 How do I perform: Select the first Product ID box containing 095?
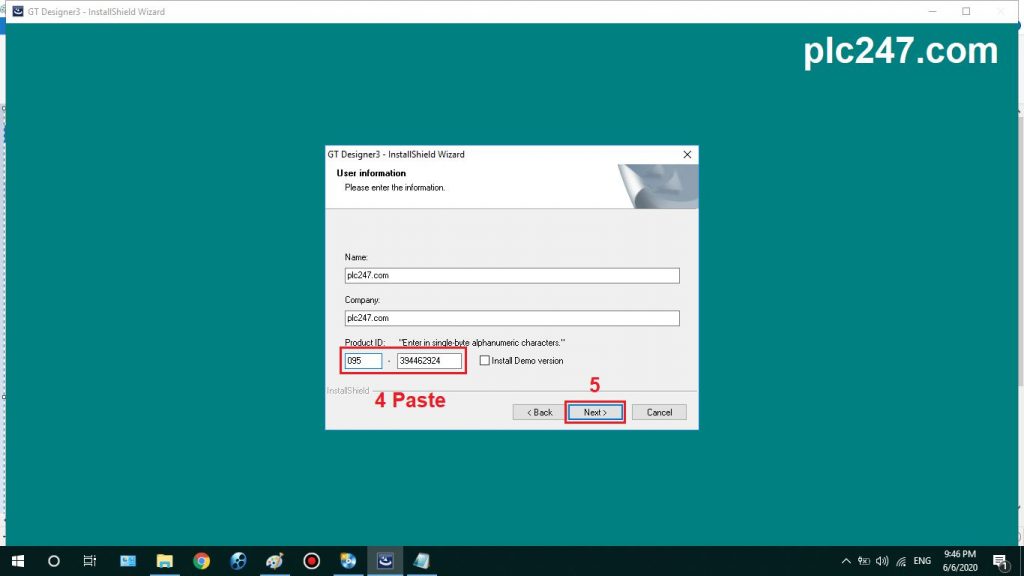click(x=363, y=360)
